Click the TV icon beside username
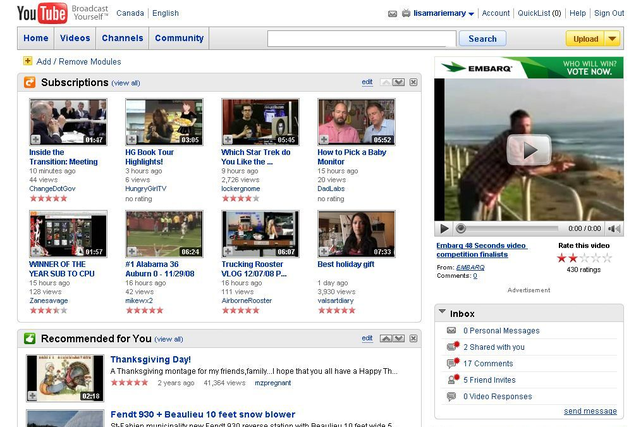The width and height of the screenshot is (636, 427). click(406, 13)
